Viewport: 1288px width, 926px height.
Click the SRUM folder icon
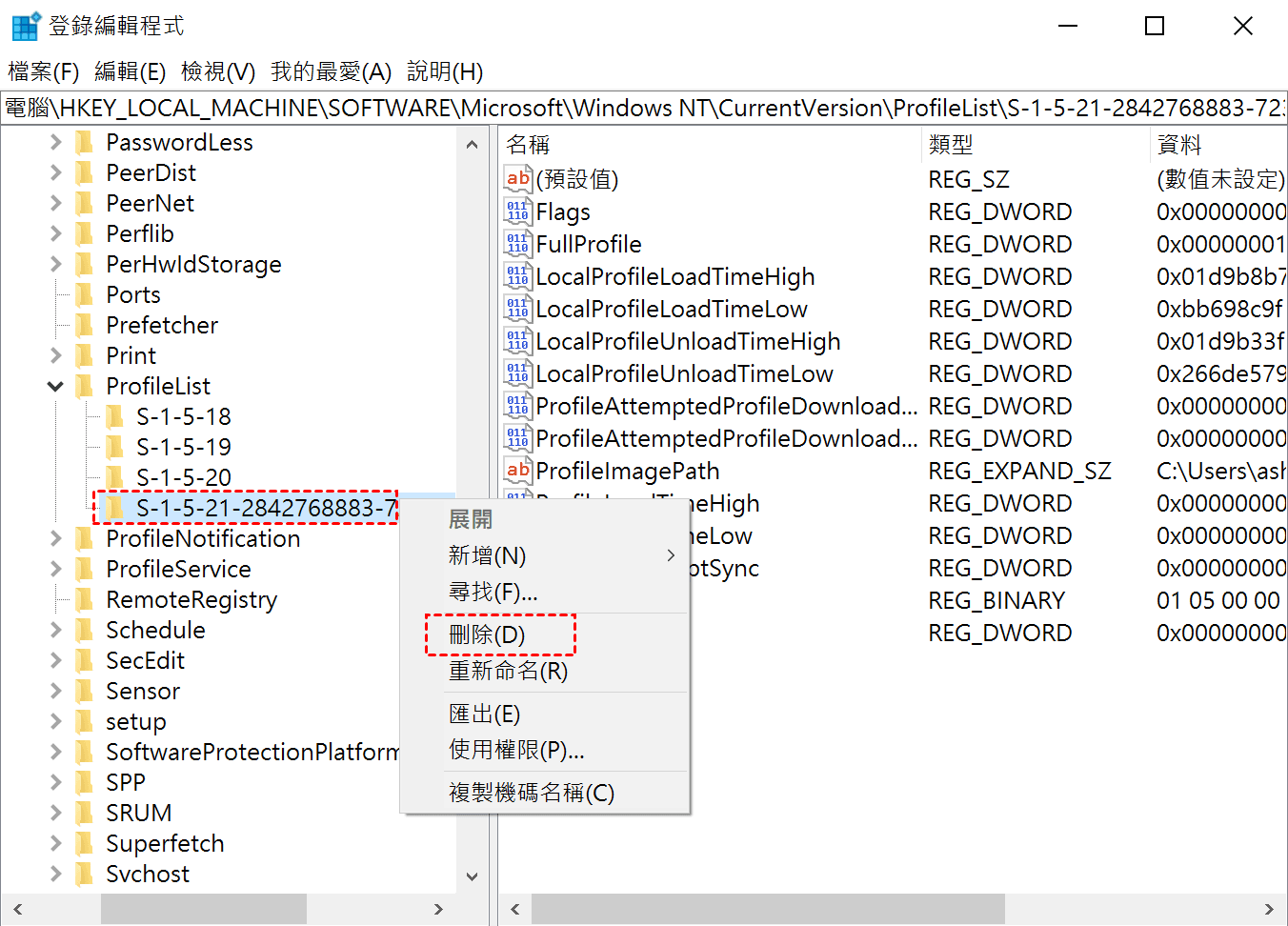click(x=85, y=814)
